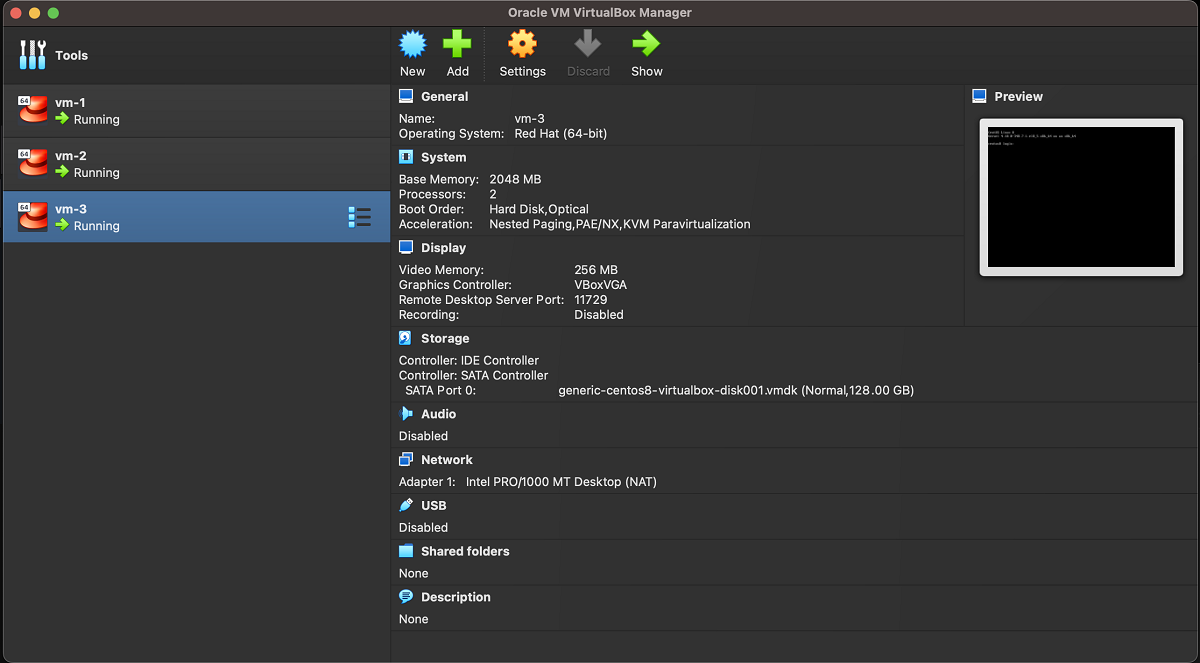The image size is (1200, 663).
Task: Click the vm-3 Red Hat OS icon
Action: point(33,216)
